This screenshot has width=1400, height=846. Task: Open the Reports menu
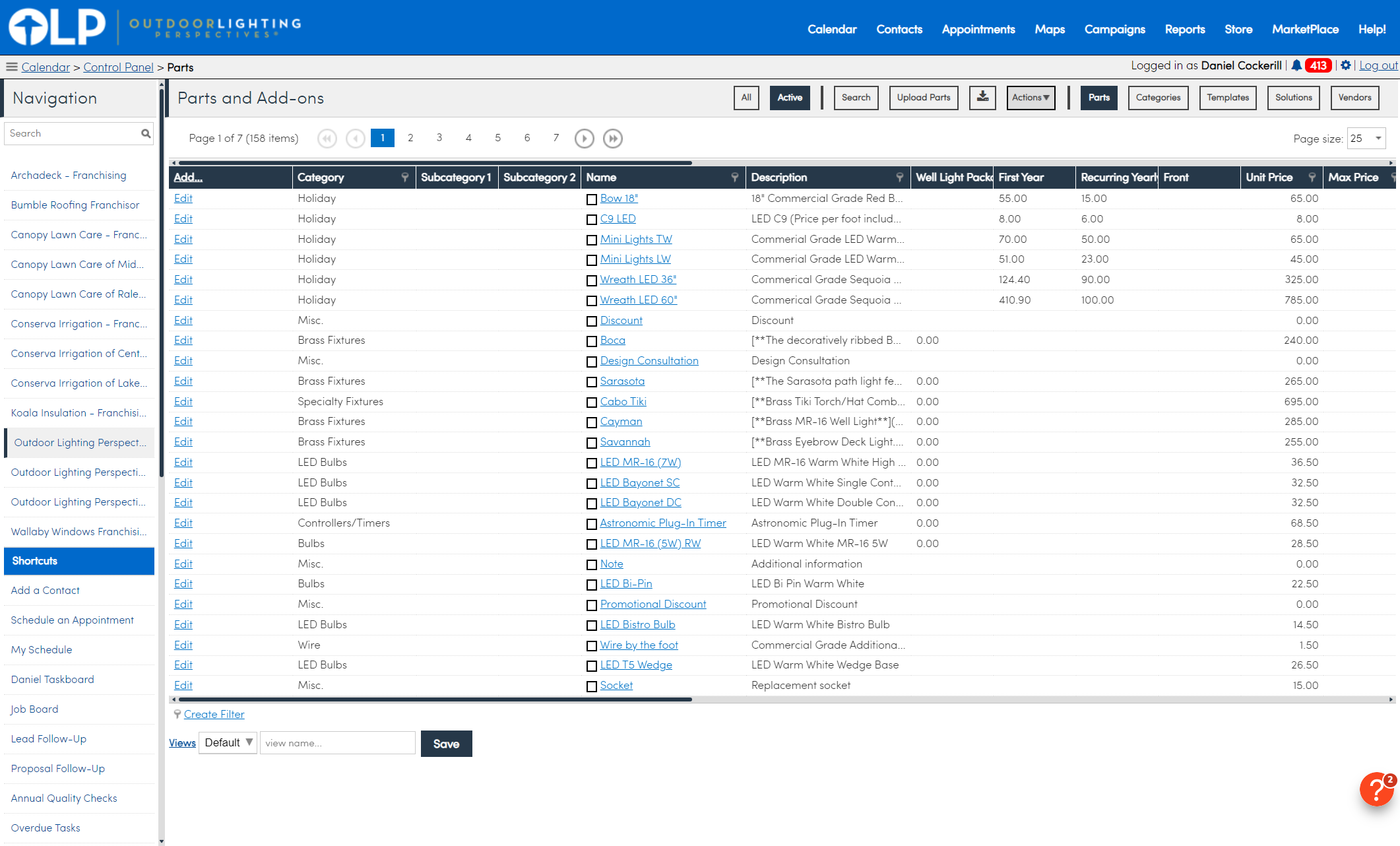tap(1185, 29)
